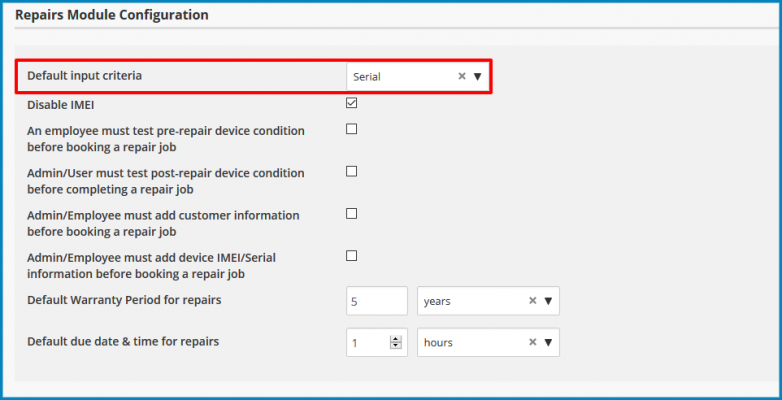Expand the years warranty unit dropdown arrow

pos(548,301)
